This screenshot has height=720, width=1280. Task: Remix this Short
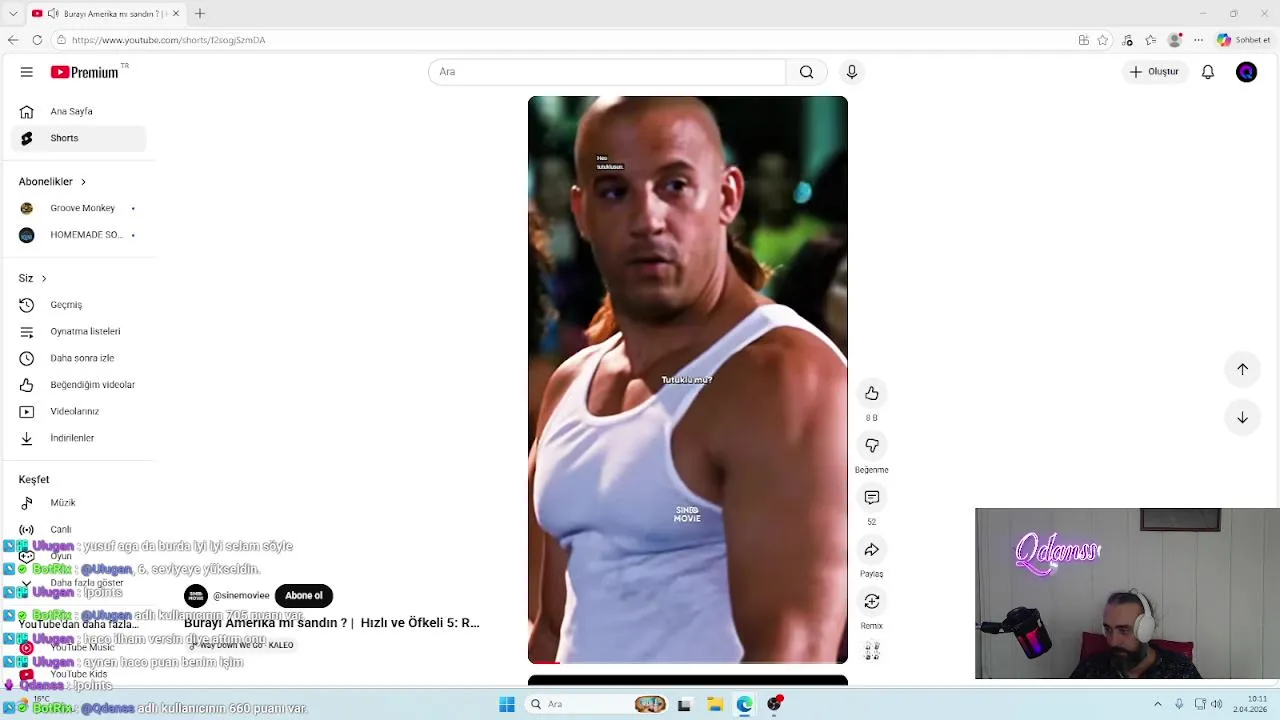pos(872,601)
